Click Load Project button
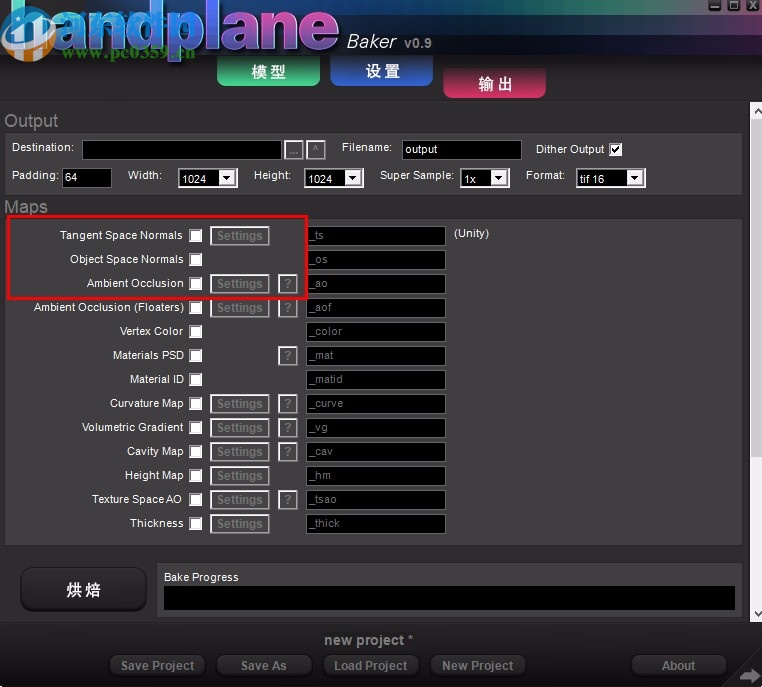Image resolution: width=762 pixels, height=687 pixels. (x=371, y=666)
